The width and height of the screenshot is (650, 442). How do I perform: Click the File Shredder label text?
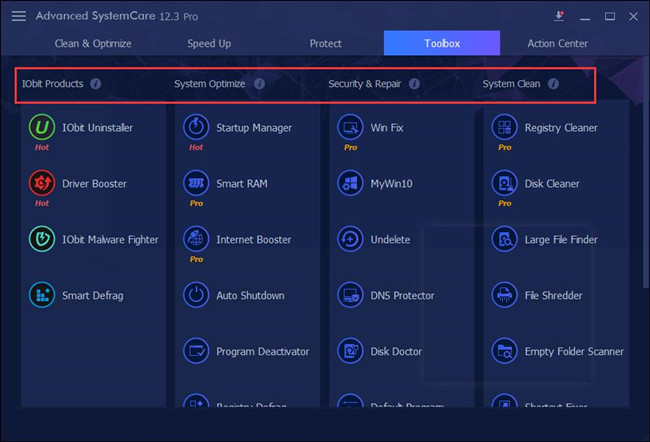(x=553, y=296)
